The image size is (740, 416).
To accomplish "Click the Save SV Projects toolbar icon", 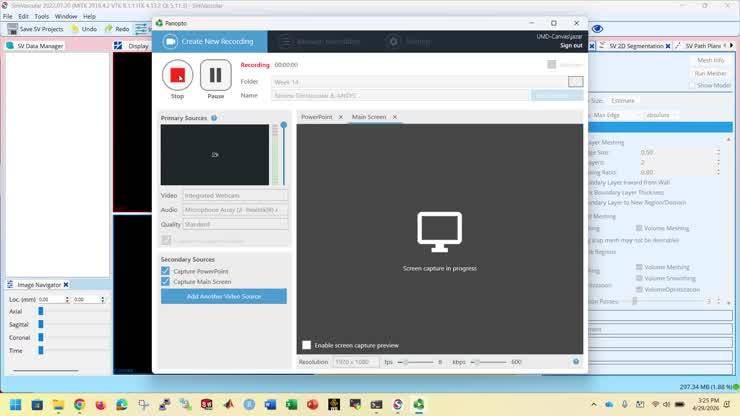I will click(x=13, y=29).
